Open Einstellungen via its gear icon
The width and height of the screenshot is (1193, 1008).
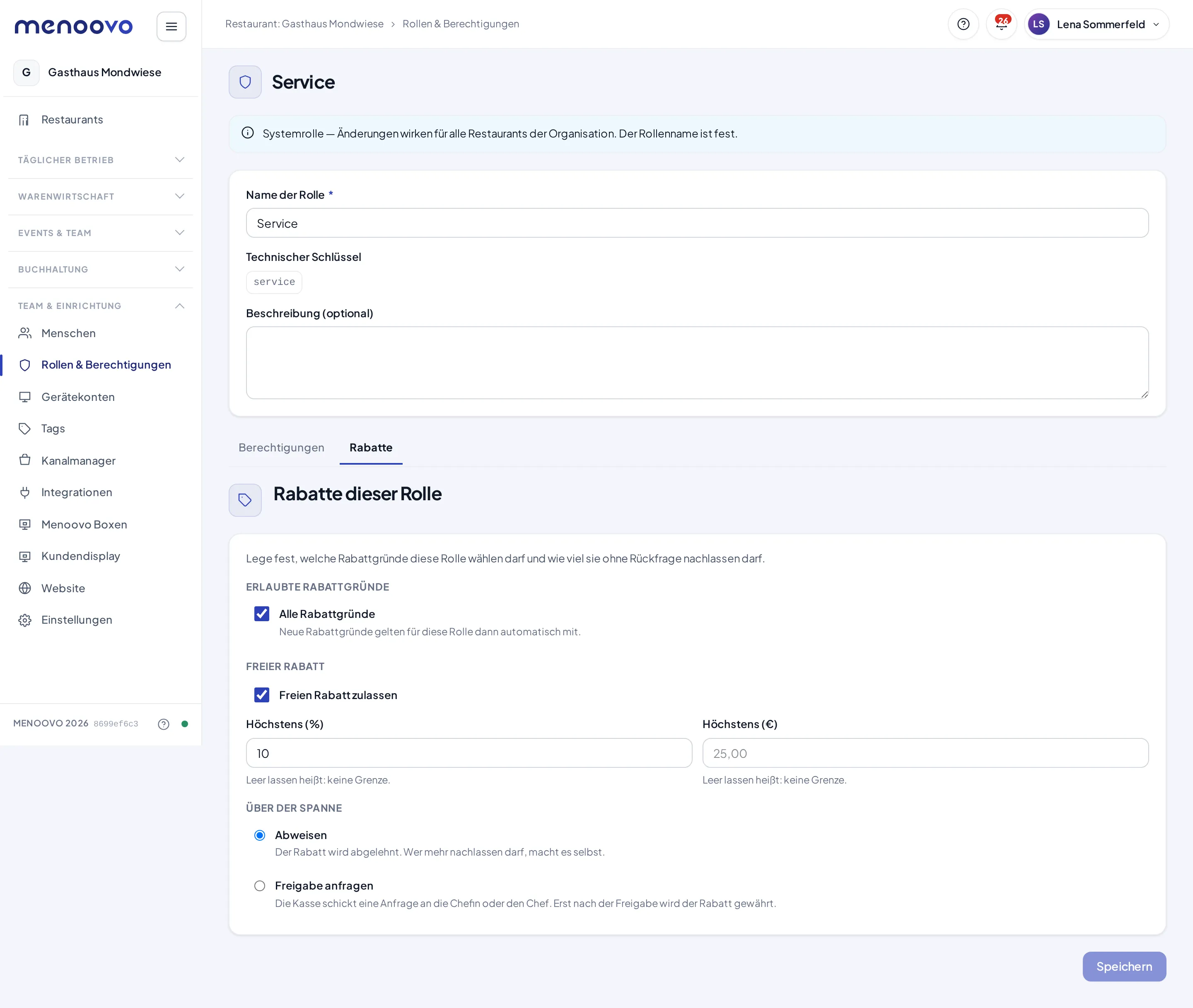point(24,620)
